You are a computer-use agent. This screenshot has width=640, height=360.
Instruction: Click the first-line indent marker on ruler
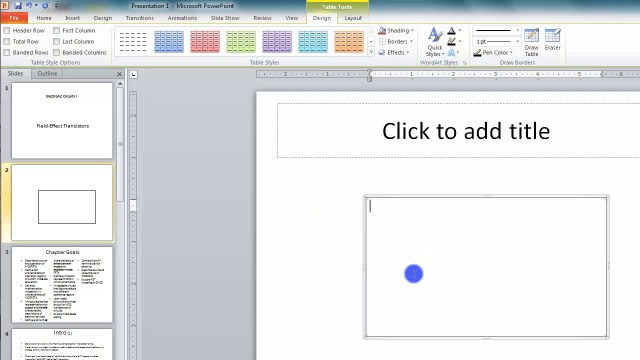pyautogui.click(x=369, y=72)
